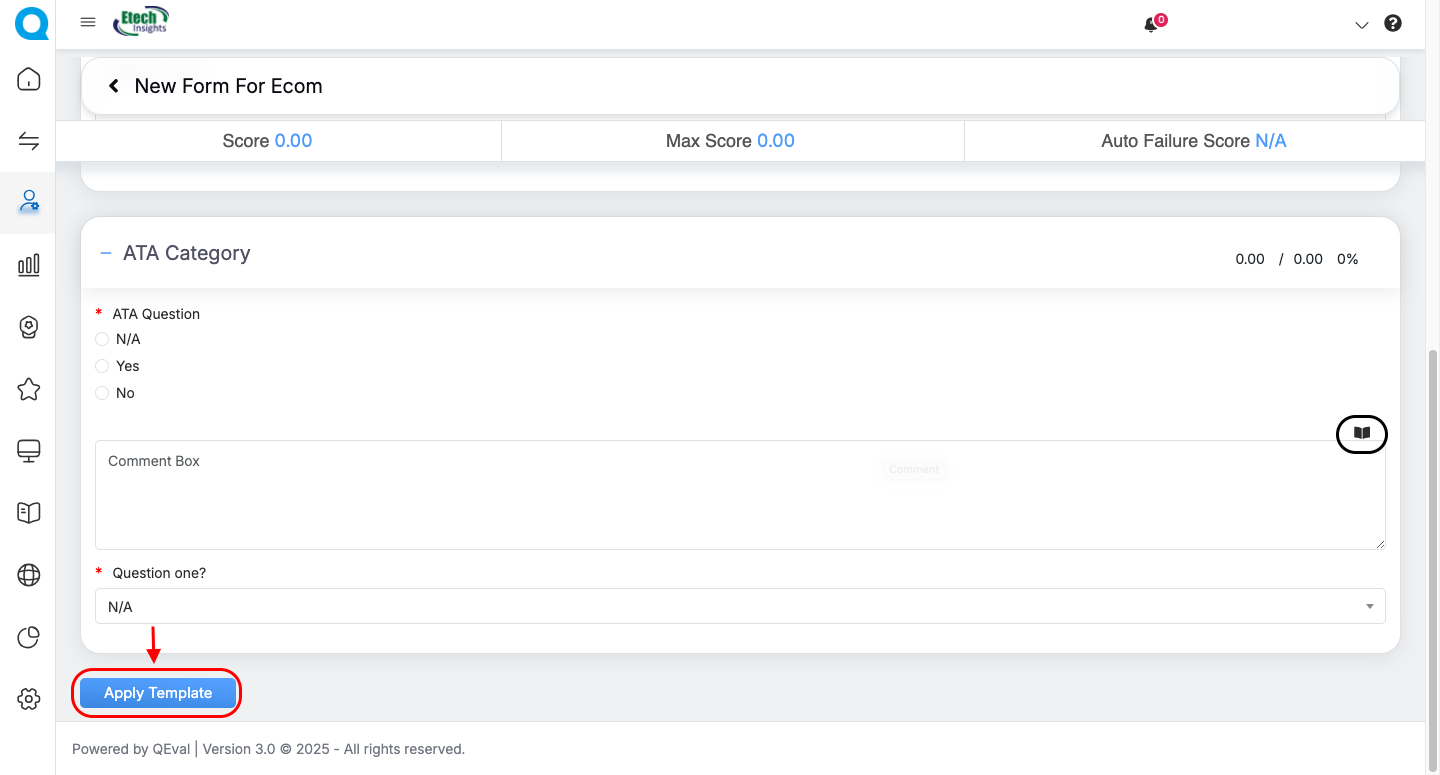Collapse the ATA Category section
The height and width of the screenshot is (775, 1440).
(106, 254)
